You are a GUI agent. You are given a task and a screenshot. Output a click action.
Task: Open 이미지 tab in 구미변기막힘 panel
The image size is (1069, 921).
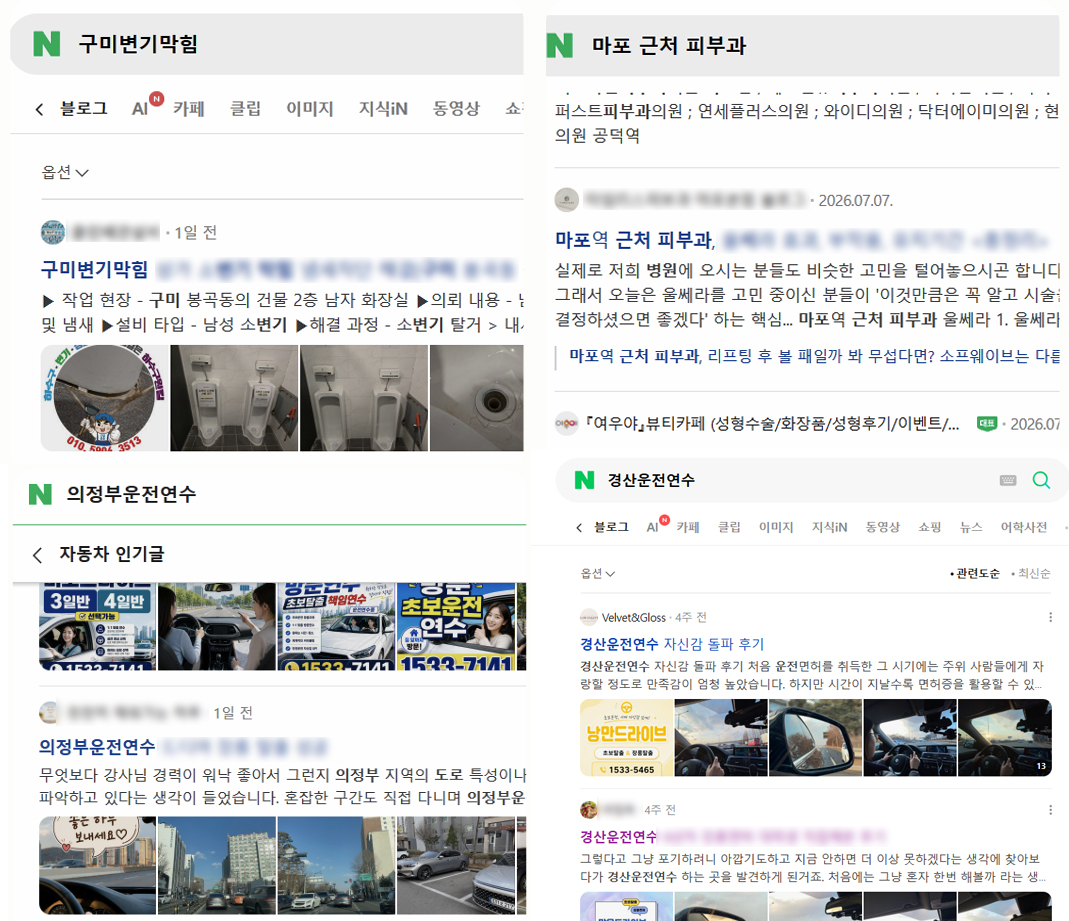pyautogui.click(x=310, y=108)
